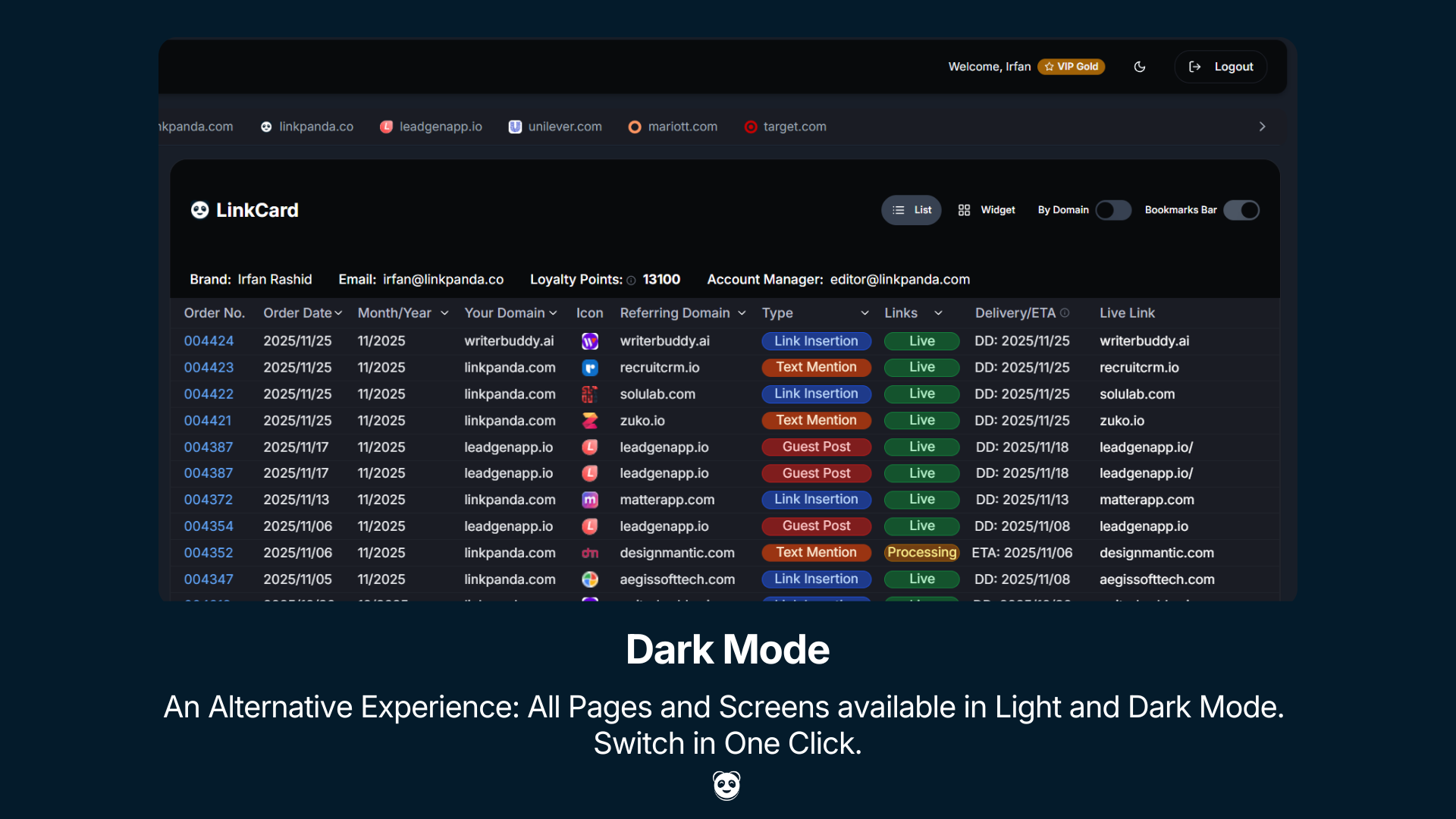Click the Loyalty Points info icon

631,280
